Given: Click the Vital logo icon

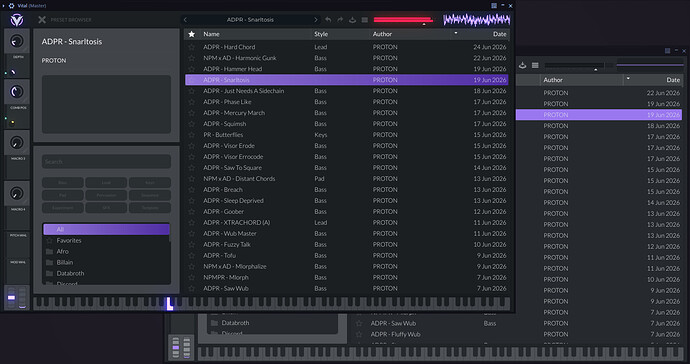Looking at the screenshot, I should coord(17,20).
